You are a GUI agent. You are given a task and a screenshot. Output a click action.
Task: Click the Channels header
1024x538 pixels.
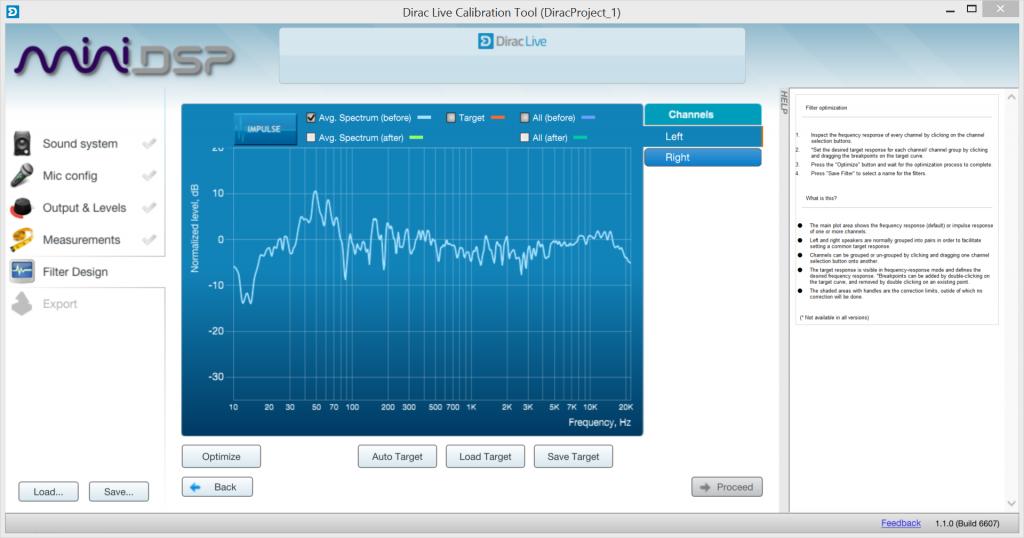pyautogui.click(x=703, y=114)
